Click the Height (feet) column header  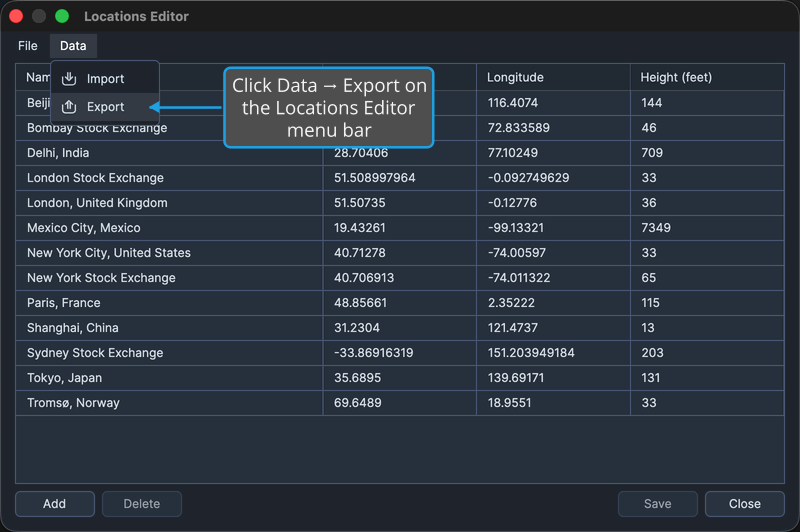click(x=707, y=77)
